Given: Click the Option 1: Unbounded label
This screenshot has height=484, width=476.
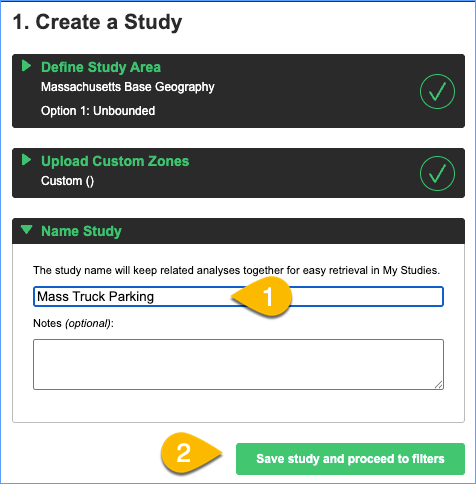Looking at the screenshot, I should click(98, 111).
